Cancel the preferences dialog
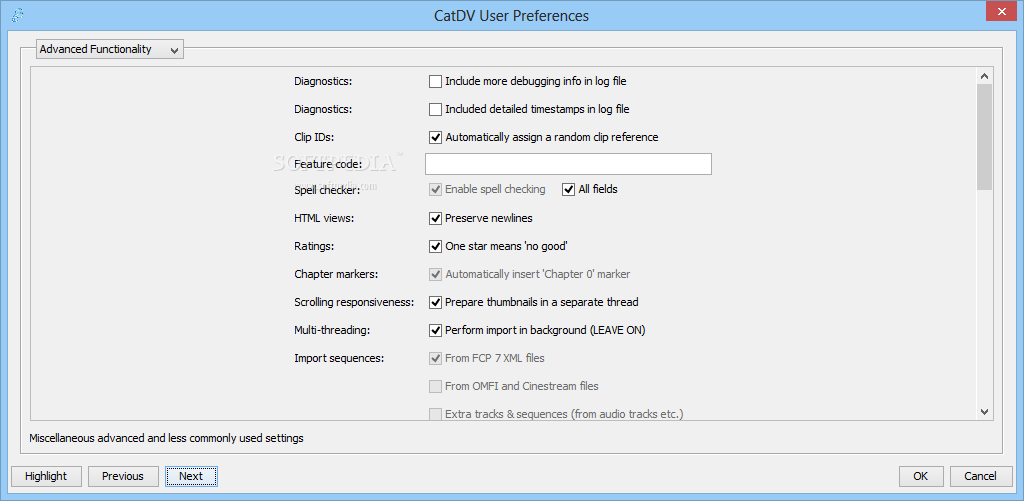 980,476
